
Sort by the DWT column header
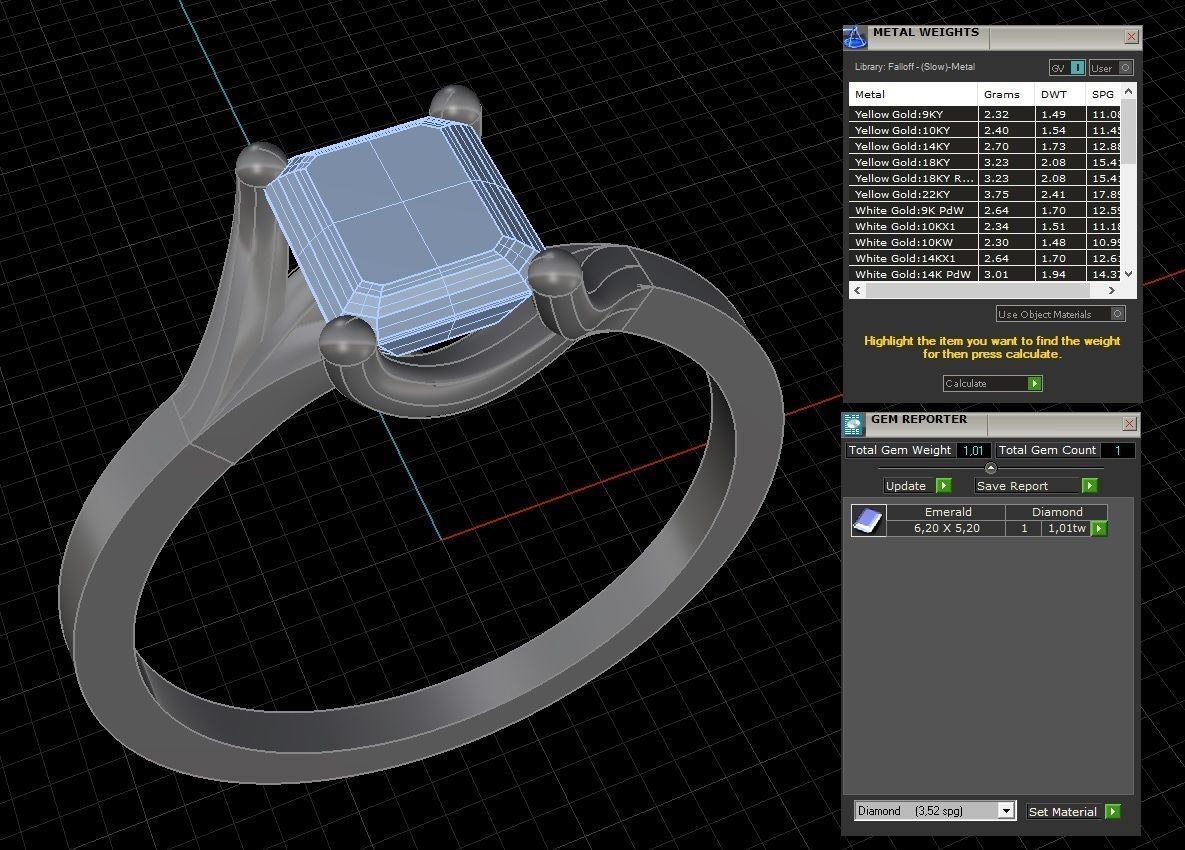click(x=1060, y=94)
